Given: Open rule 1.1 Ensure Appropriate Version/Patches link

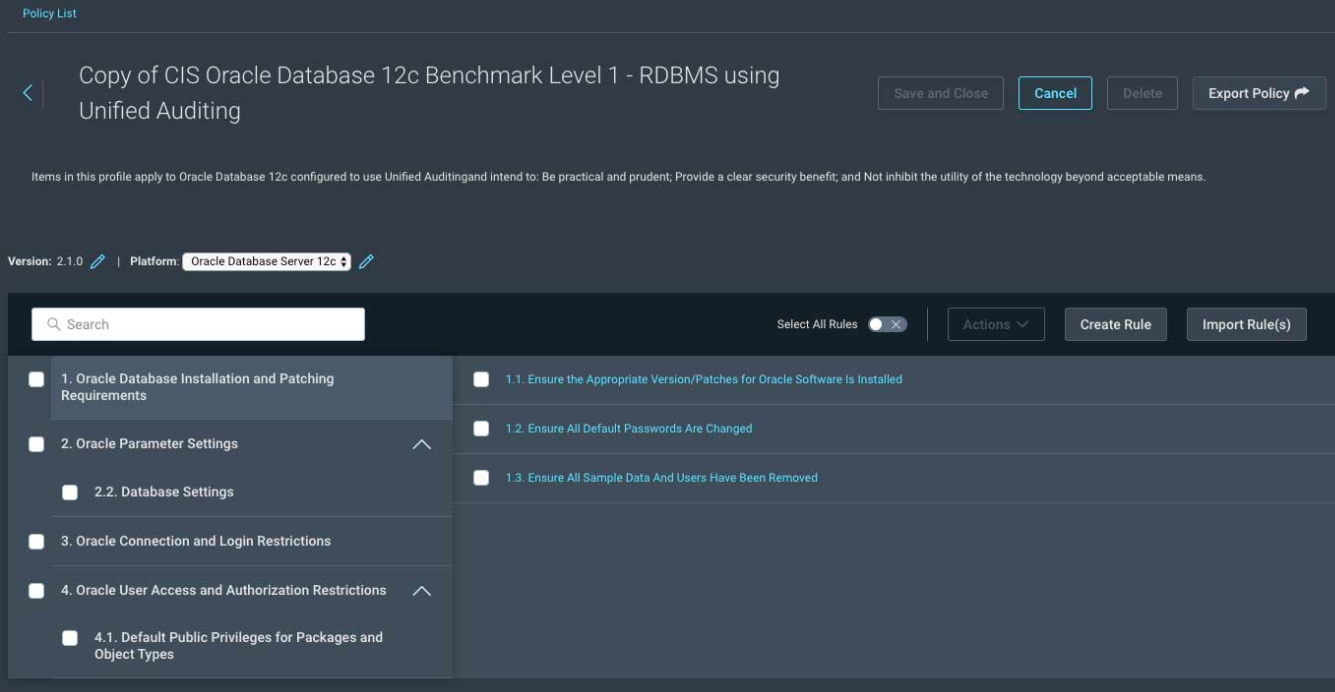Looking at the screenshot, I should pos(703,379).
